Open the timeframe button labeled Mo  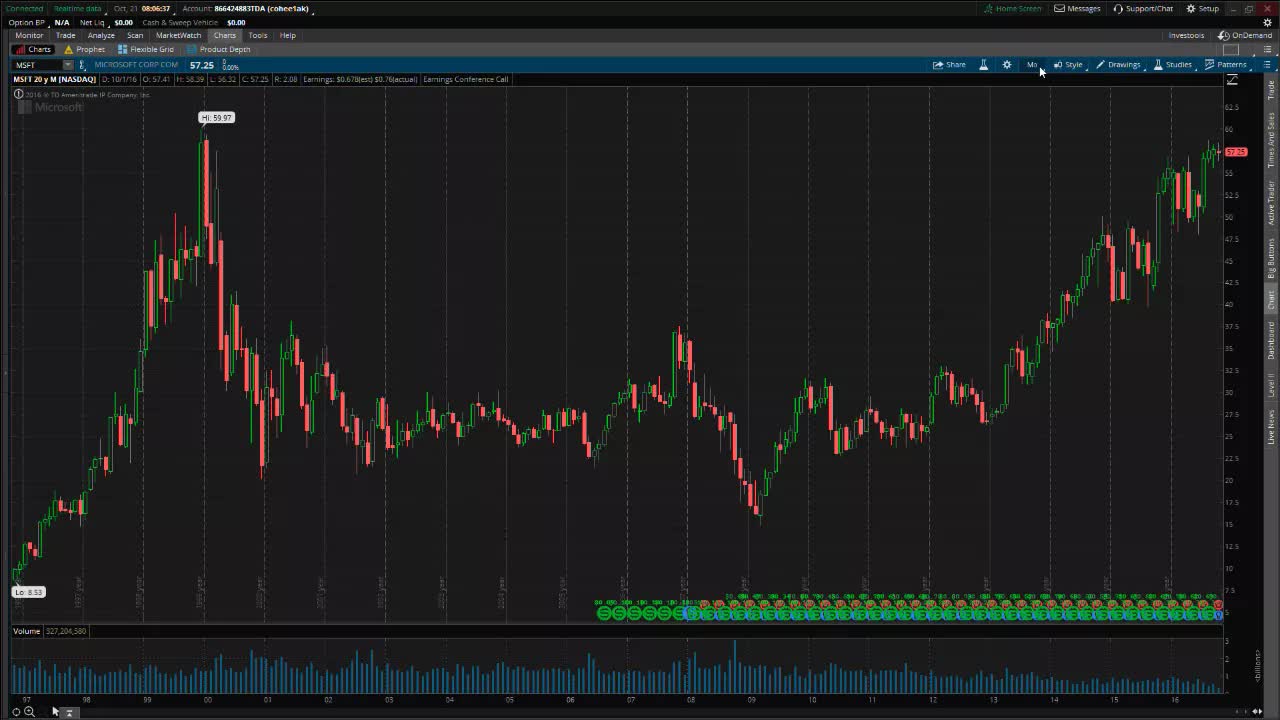1032,65
